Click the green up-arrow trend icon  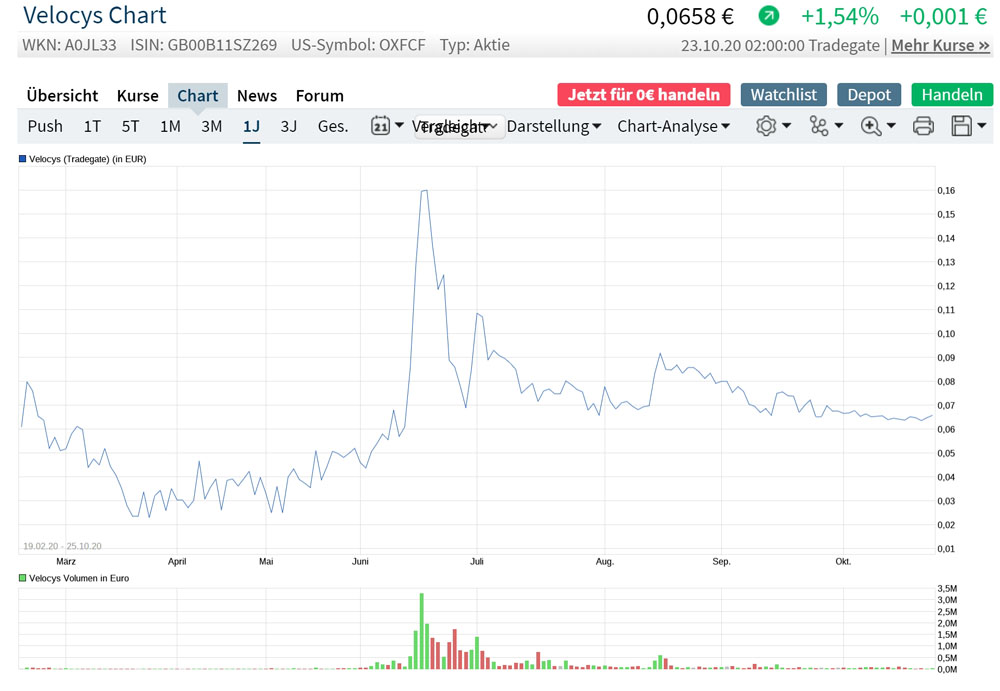(x=768, y=15)
